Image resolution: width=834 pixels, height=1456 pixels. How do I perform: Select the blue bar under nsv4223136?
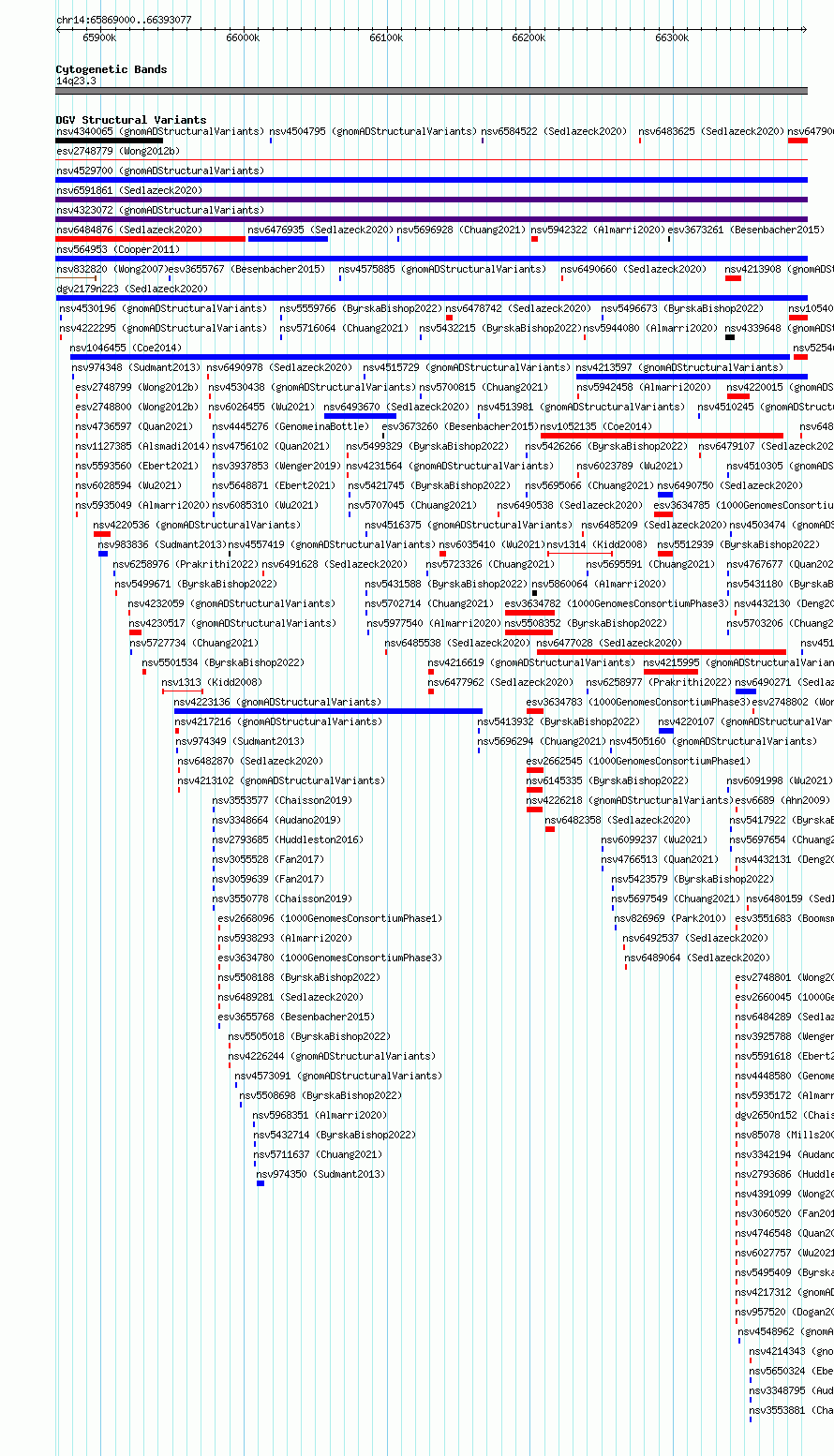pos(328,711)
